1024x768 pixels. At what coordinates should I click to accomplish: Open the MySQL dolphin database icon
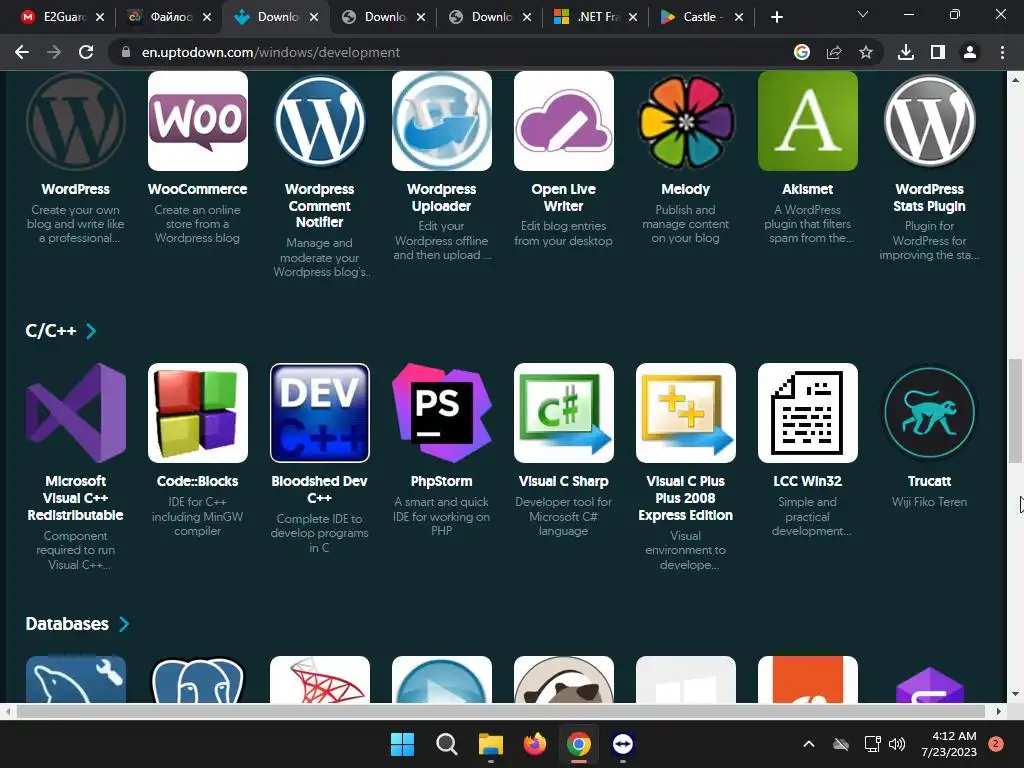click(76, 679)
